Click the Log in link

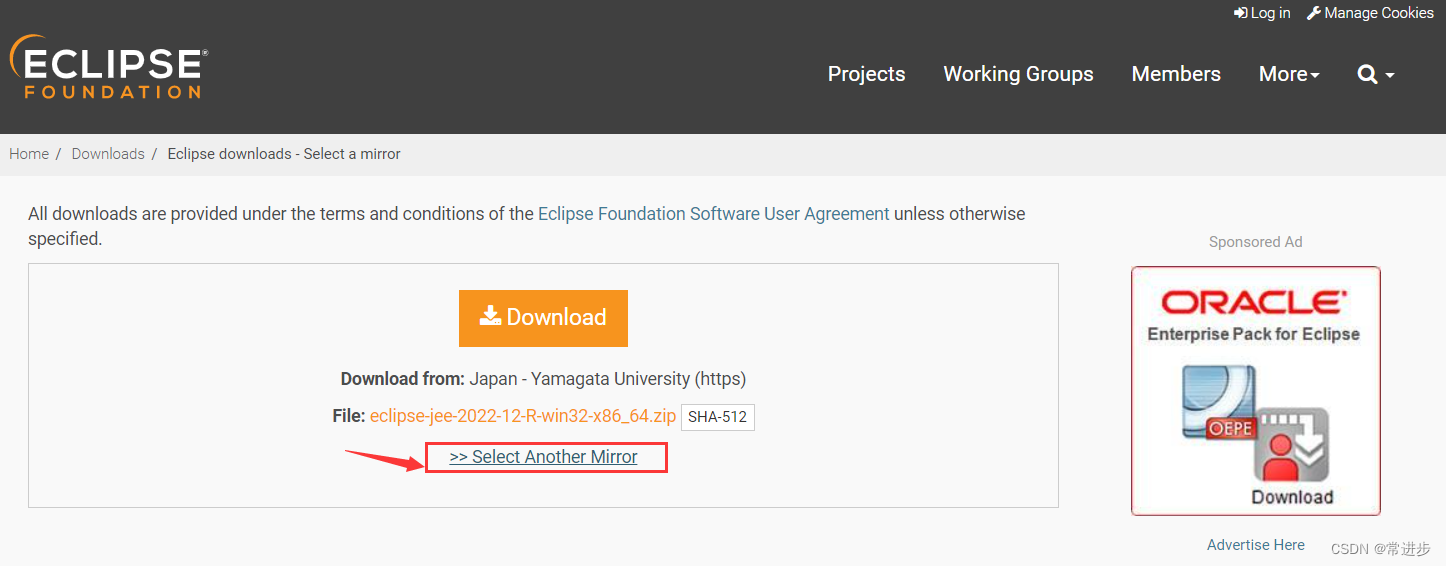click(1262, 13)
